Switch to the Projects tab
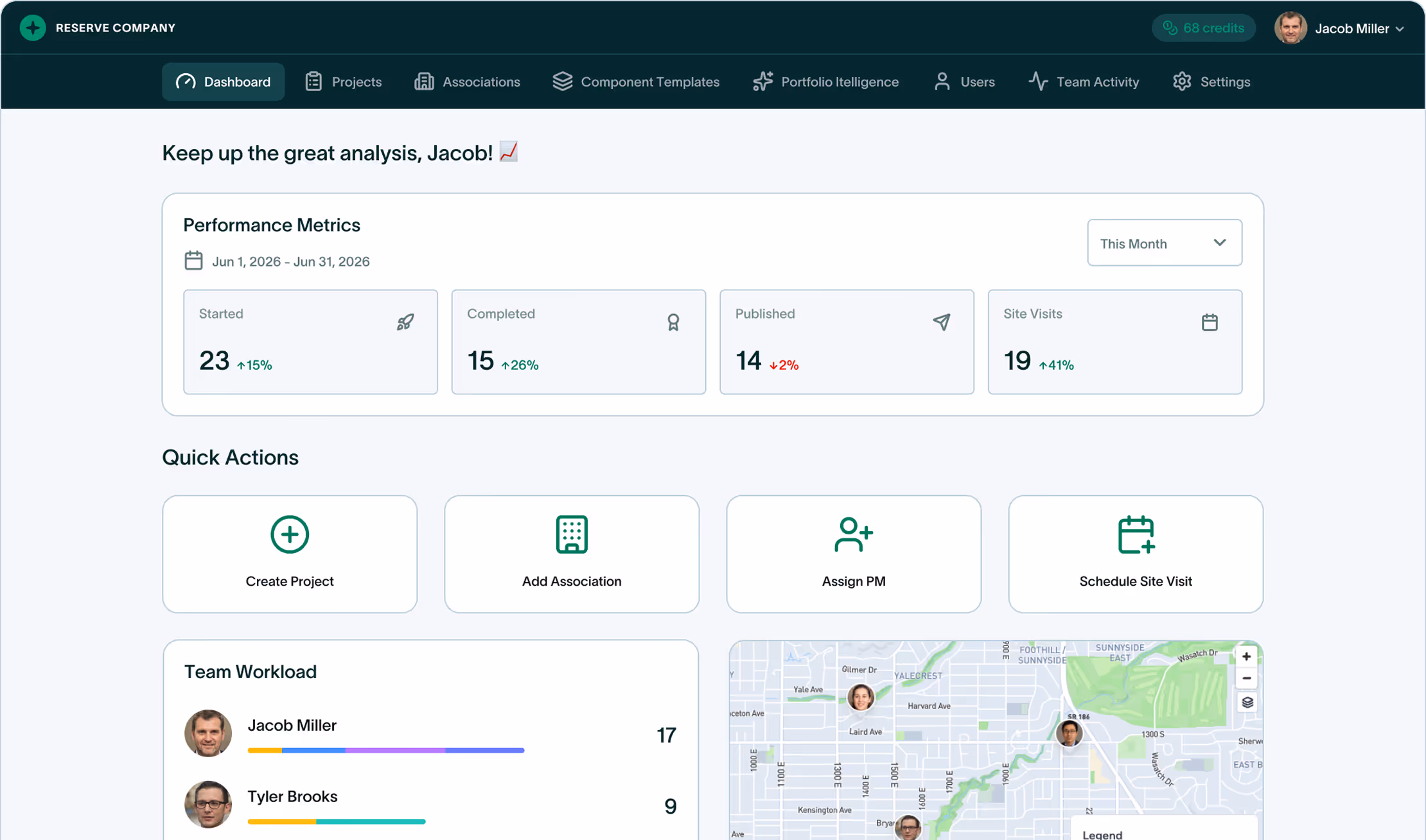This screenshot has width=1426, height=840. tap(344, 82)
